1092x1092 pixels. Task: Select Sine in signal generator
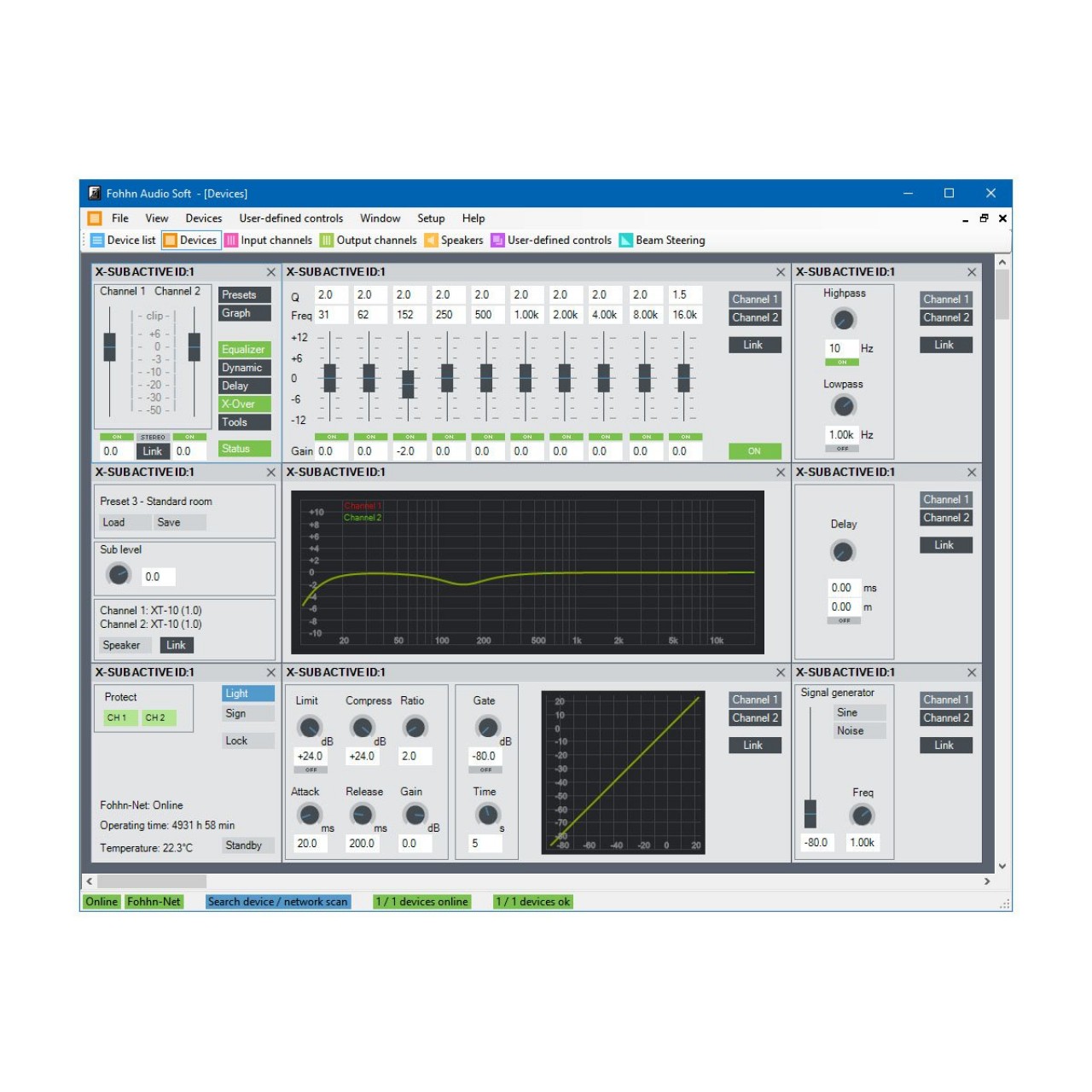(x=860, y=712)
